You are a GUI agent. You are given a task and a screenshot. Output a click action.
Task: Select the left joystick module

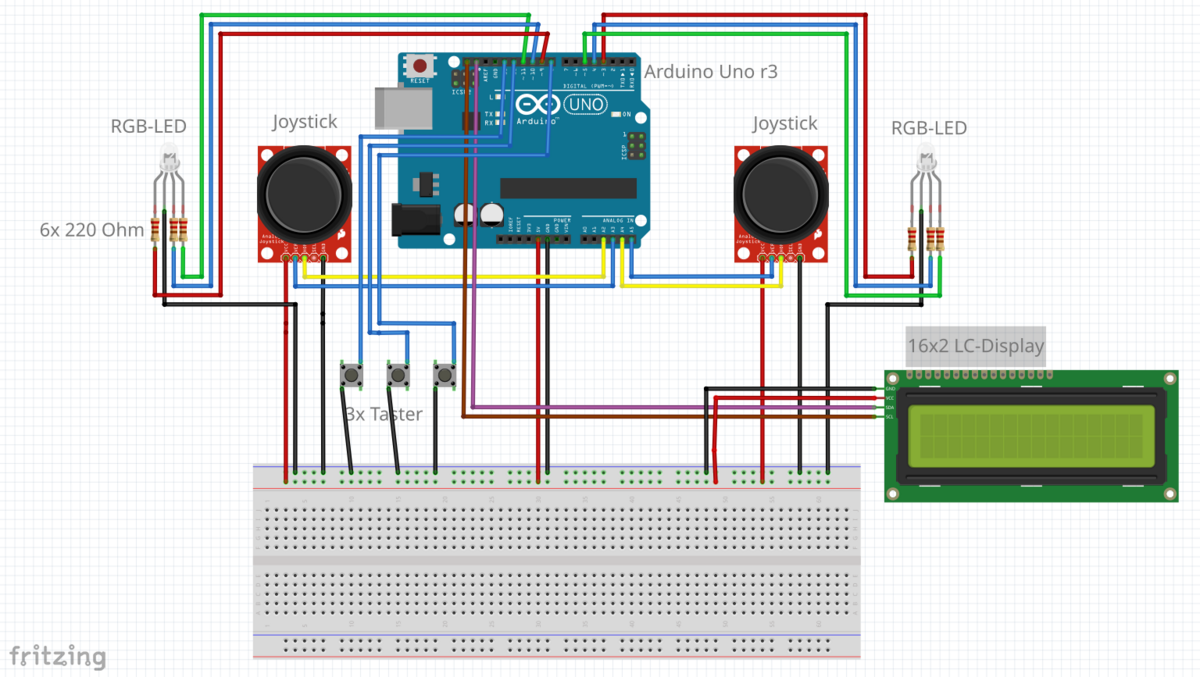pos(305,198)
